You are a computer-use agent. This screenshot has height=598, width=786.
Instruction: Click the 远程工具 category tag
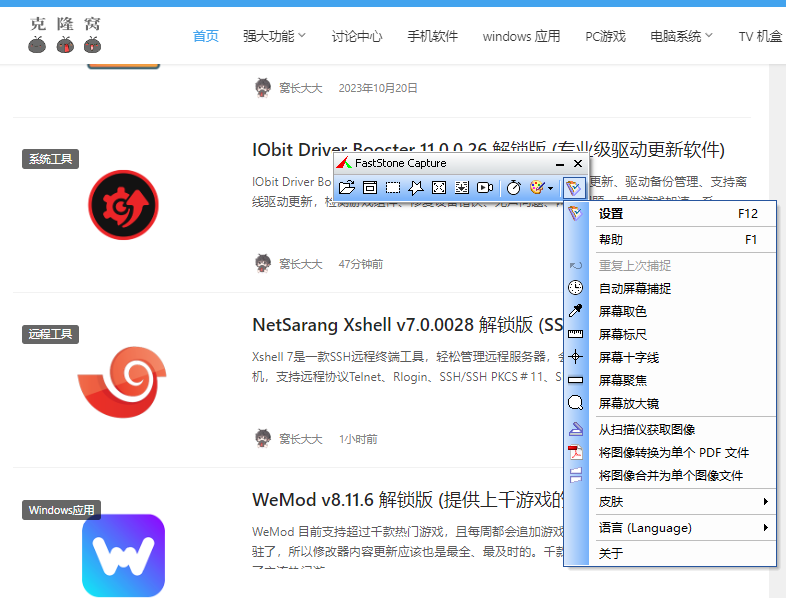coord(50,334)
